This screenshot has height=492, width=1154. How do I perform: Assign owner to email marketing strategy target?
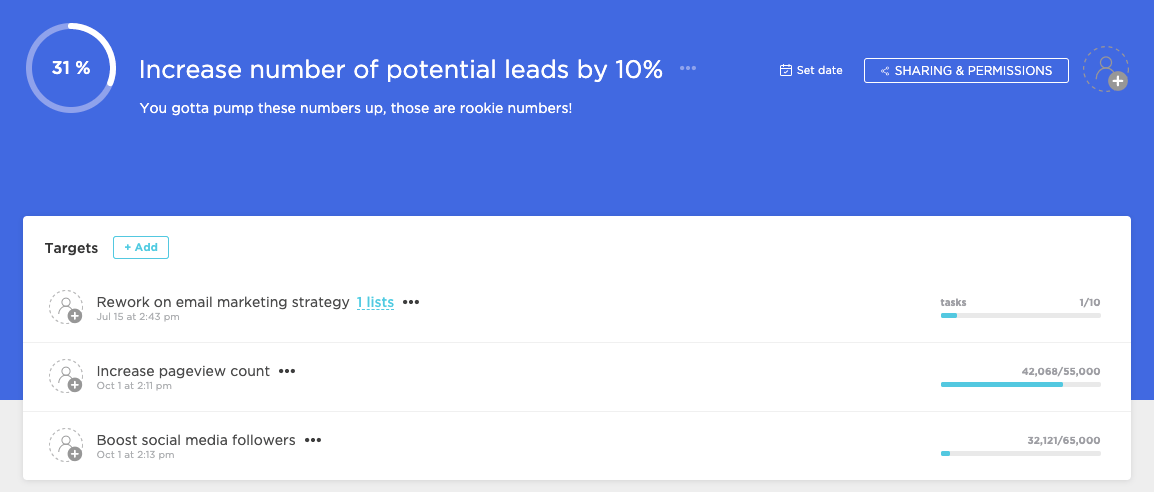(x=66, y=307)
